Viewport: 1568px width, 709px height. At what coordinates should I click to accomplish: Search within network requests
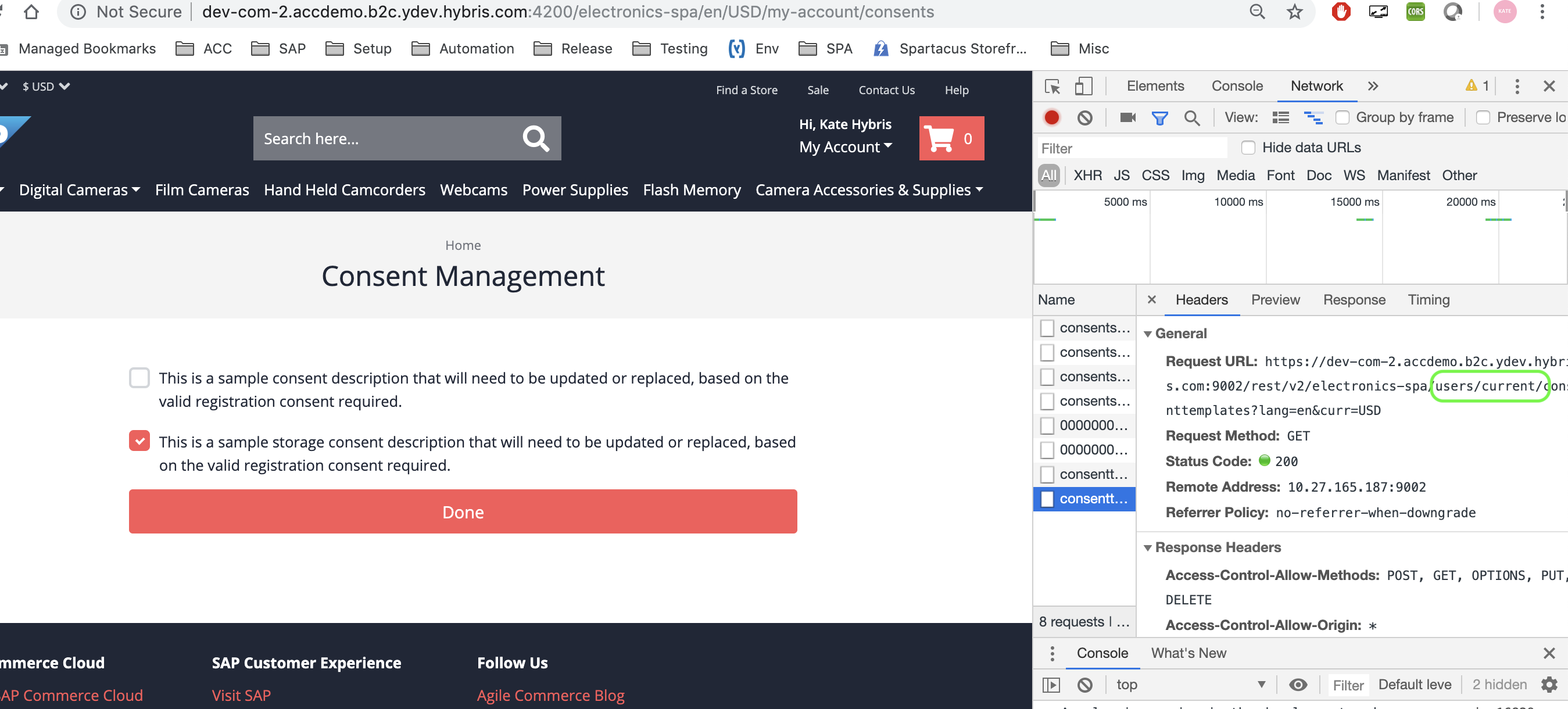(x=1192, y=117)
